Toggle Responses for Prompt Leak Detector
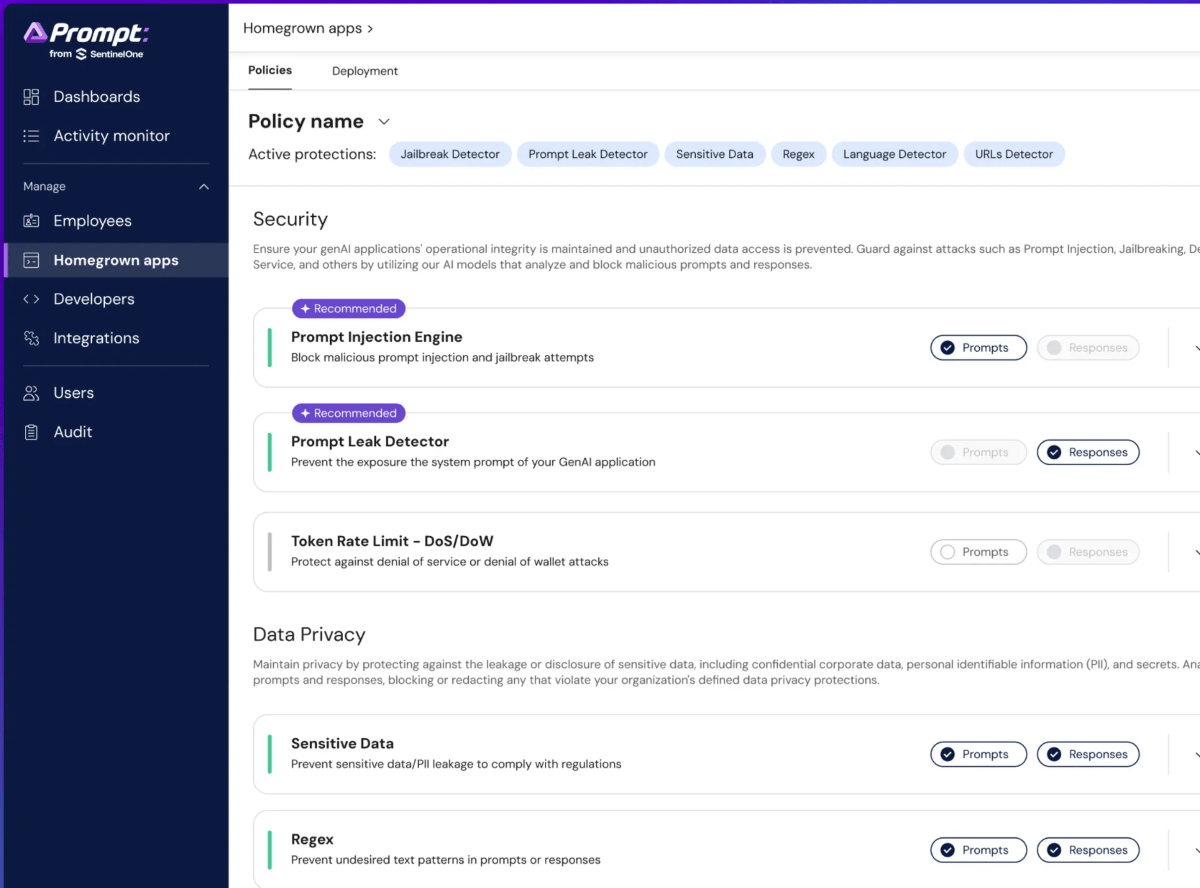The height and width of the screenshot is (888, 1200). [1088, 452]
